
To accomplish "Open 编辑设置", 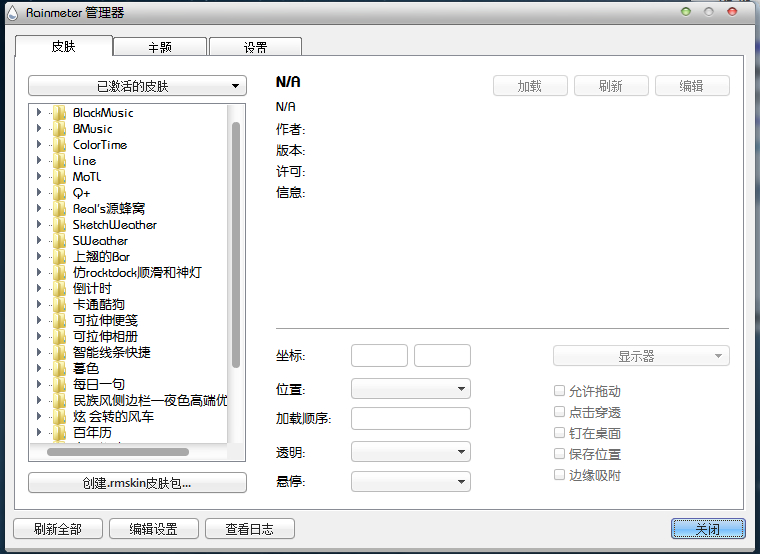I will (154, 528).
